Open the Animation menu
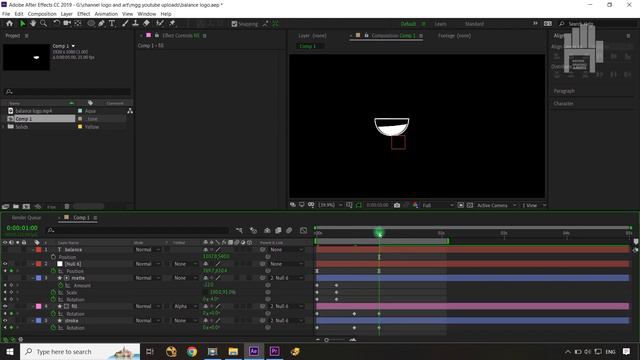The height and width of the screenshot is (360, 640). pos(106,14)
